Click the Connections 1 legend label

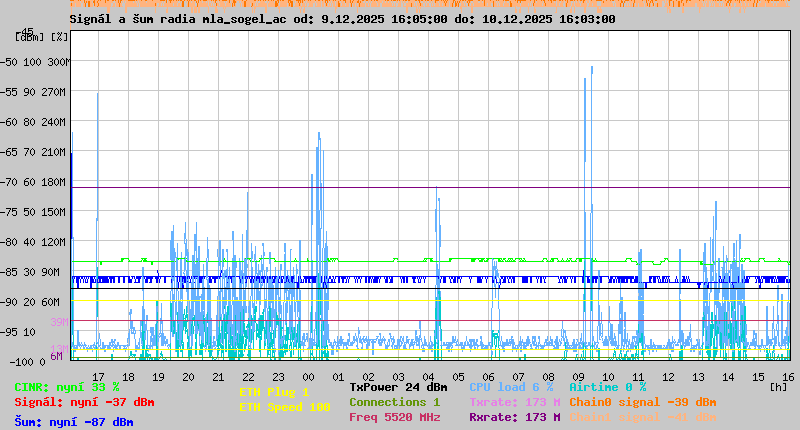pos(394,402)
